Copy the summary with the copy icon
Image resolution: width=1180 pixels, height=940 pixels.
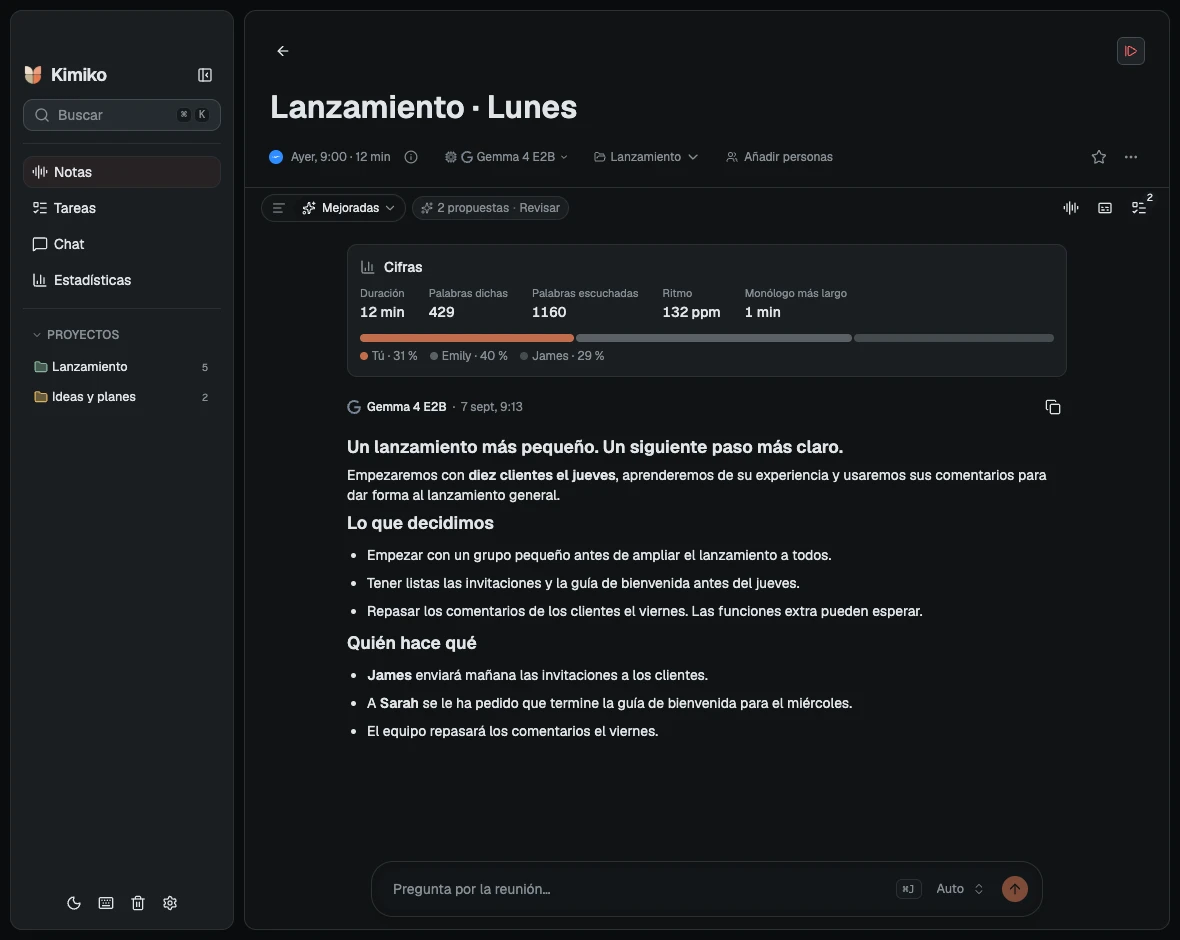pyautogui.click(x=1053, y=407)
